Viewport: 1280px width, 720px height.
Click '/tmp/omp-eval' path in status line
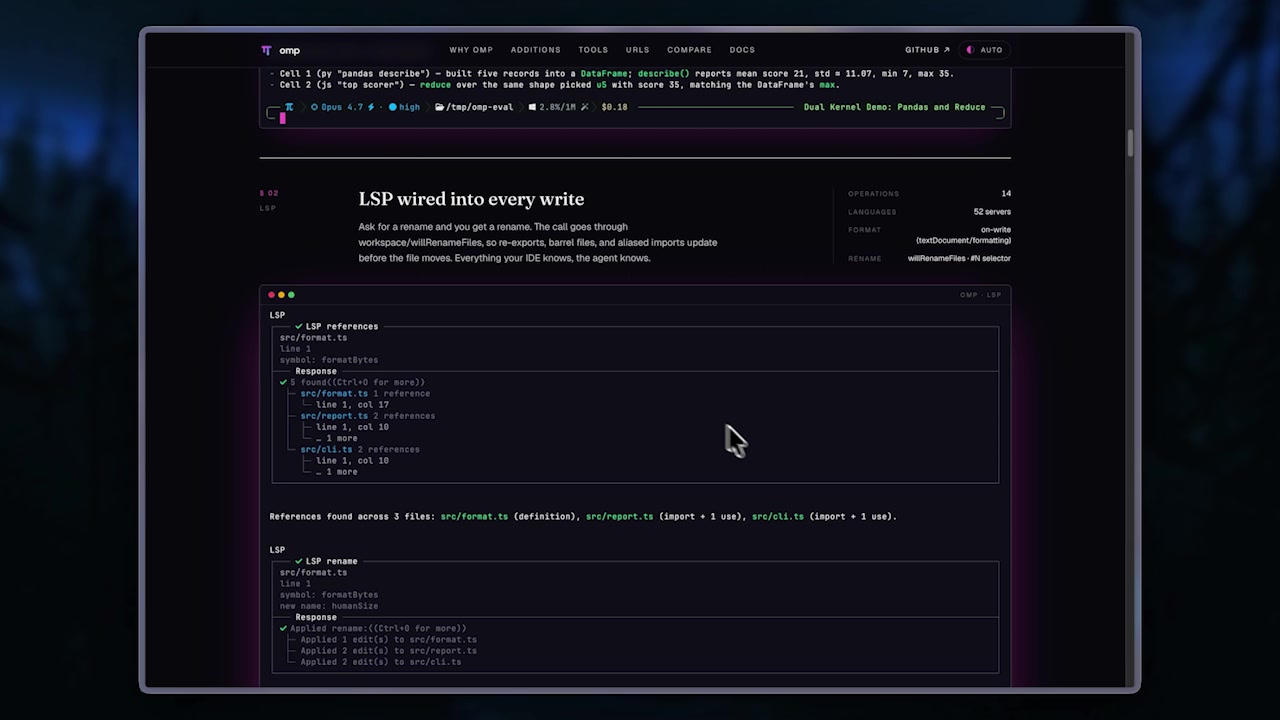tap(480, 107)
